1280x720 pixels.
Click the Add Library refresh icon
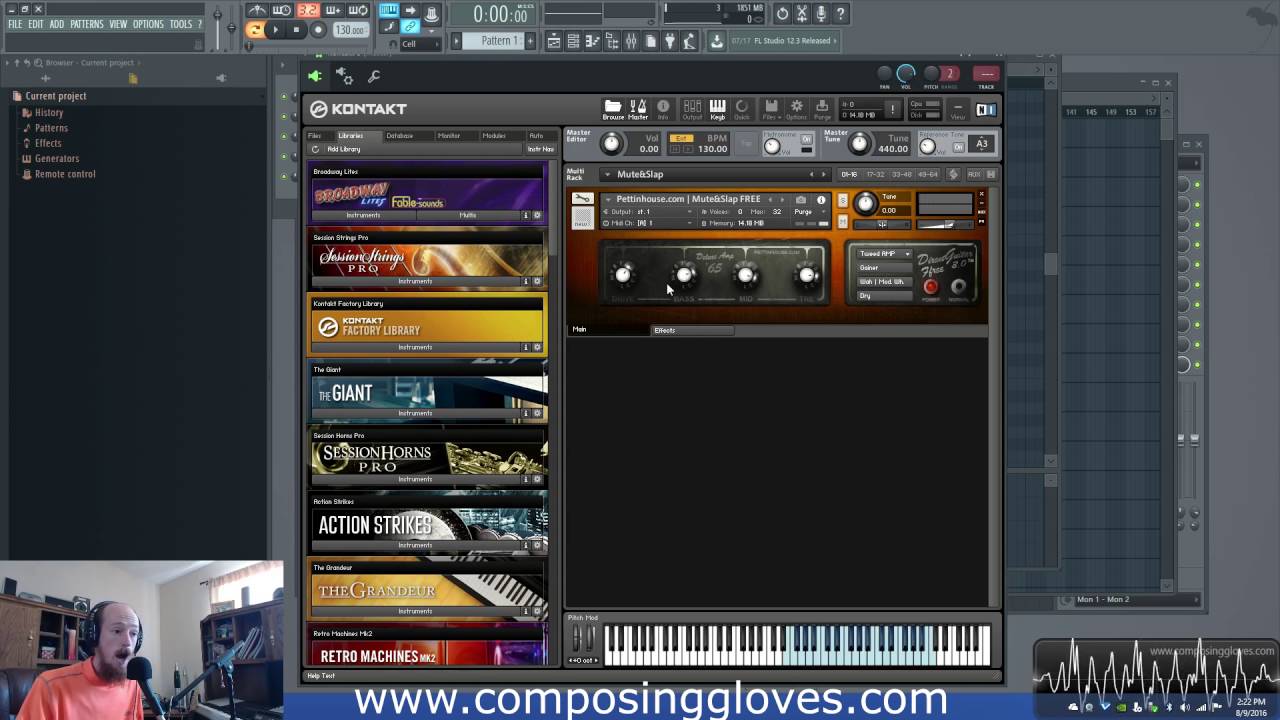click(315, 149)
